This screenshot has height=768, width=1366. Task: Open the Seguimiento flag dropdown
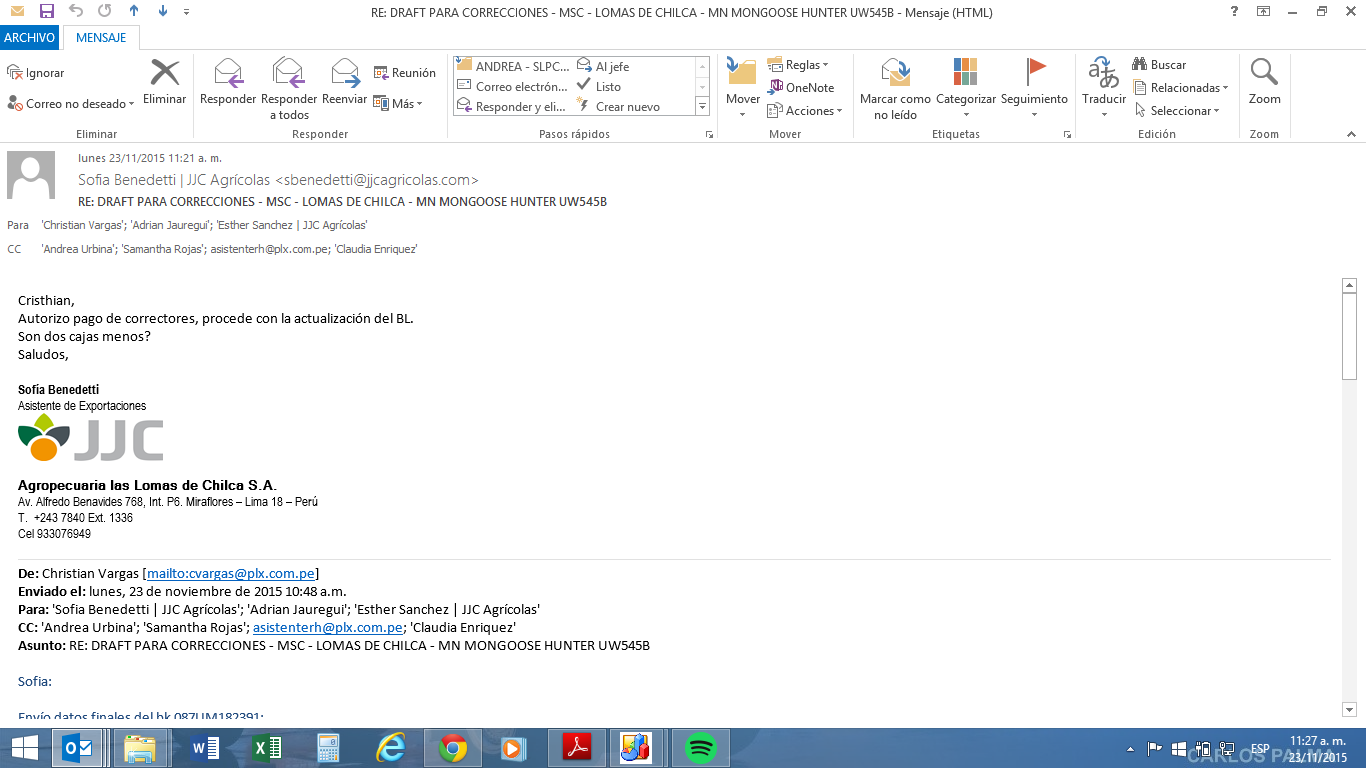(1034, 75)
